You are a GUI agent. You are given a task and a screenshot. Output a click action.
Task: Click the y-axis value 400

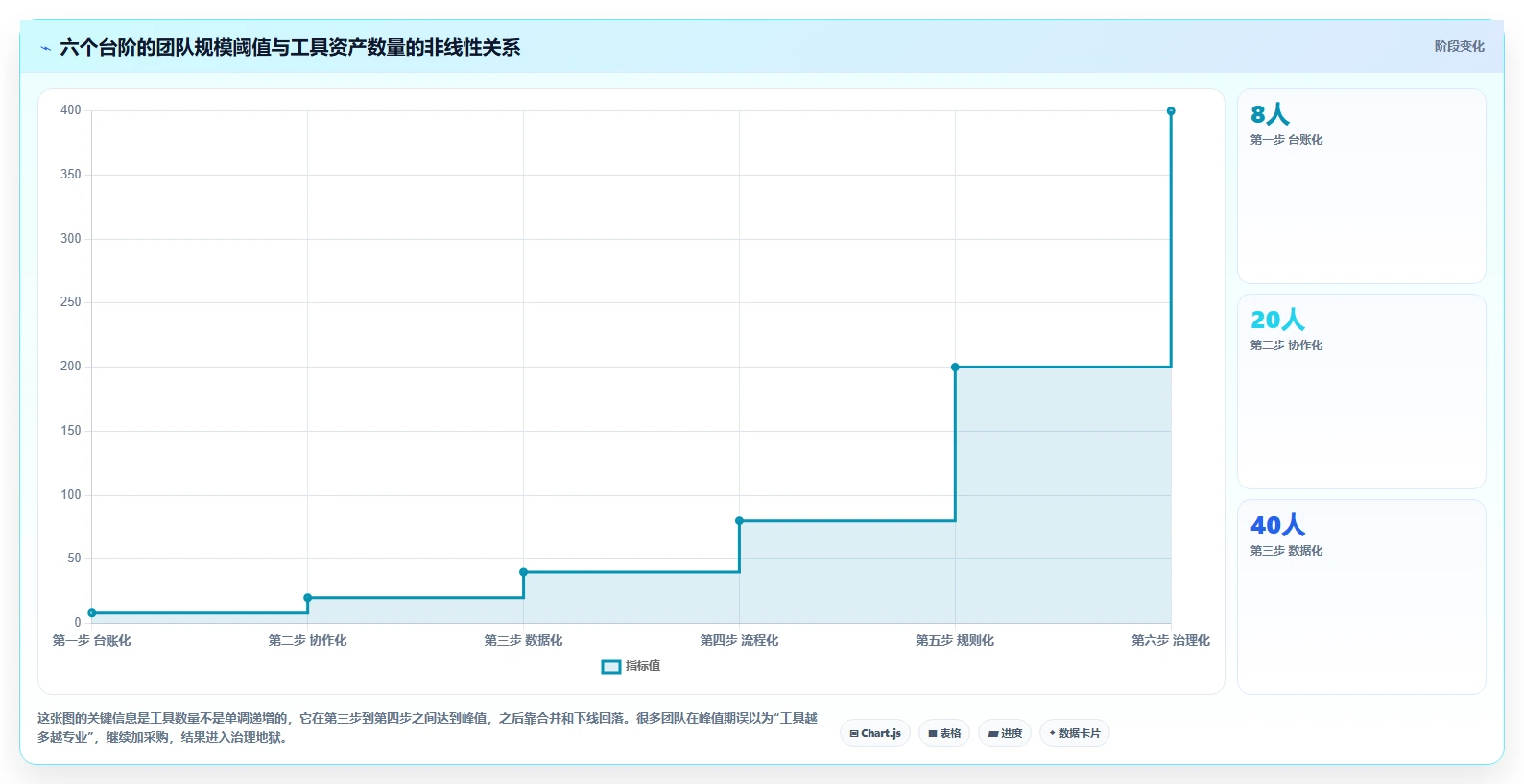71,110
